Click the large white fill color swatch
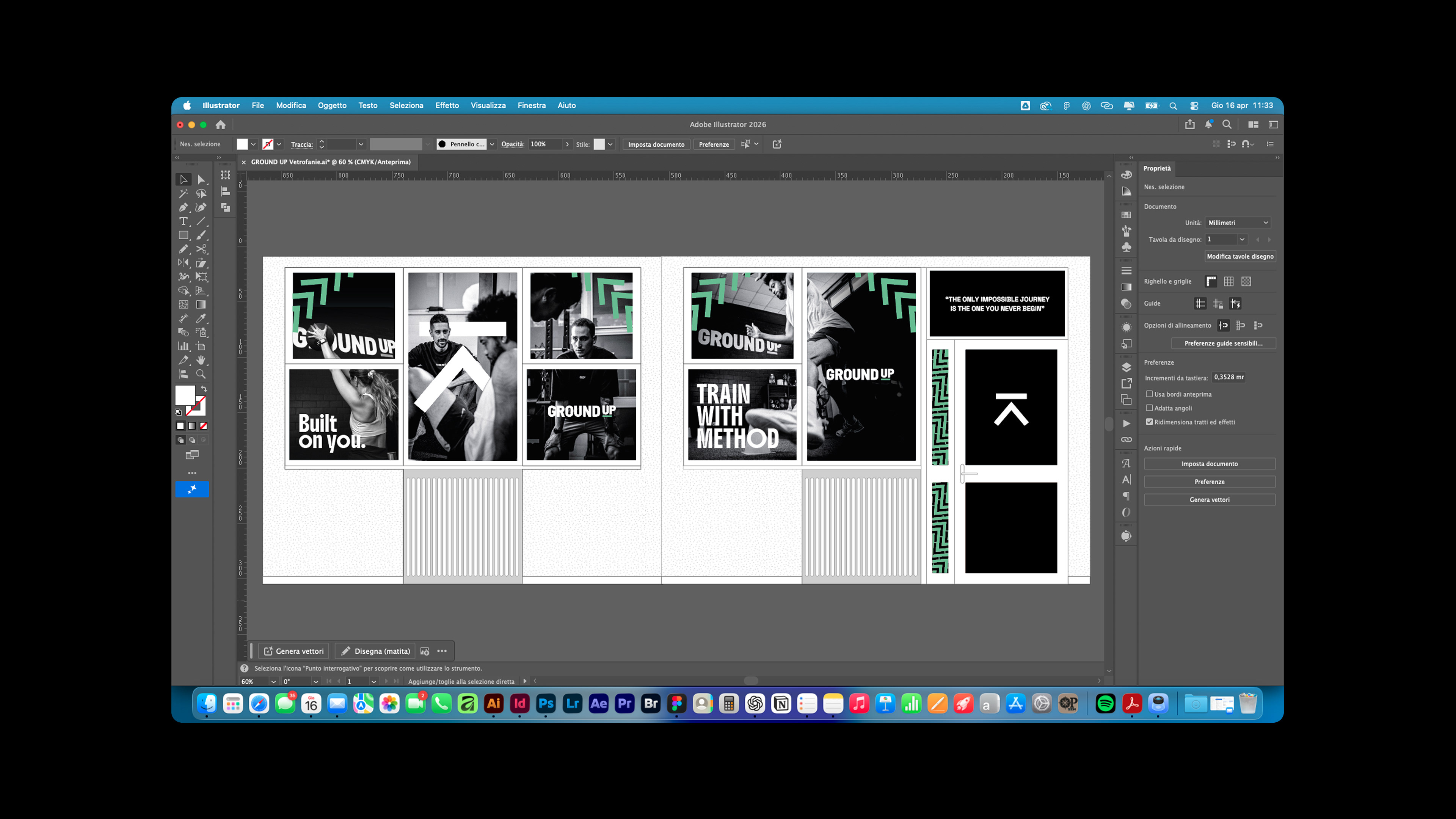 (x=184, y=395)
